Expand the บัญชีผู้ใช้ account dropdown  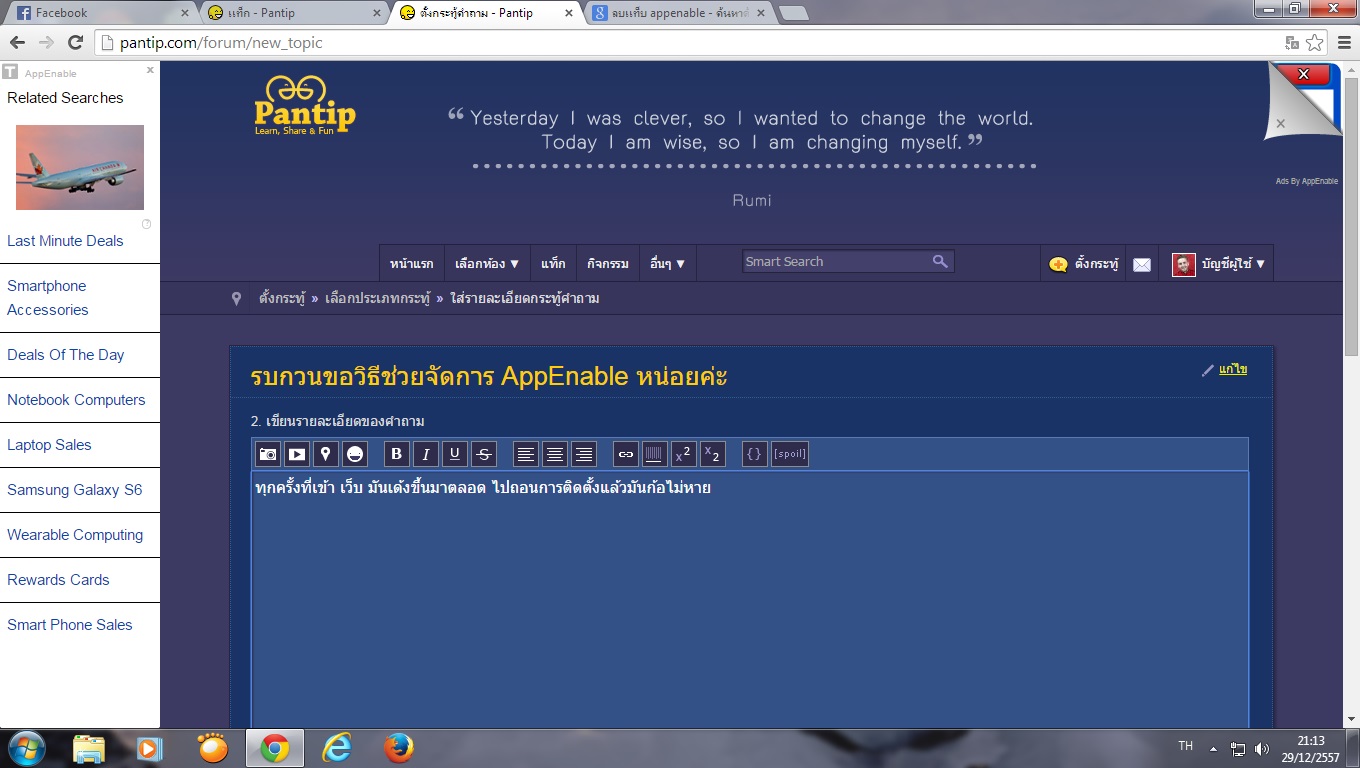point(1218,264)
